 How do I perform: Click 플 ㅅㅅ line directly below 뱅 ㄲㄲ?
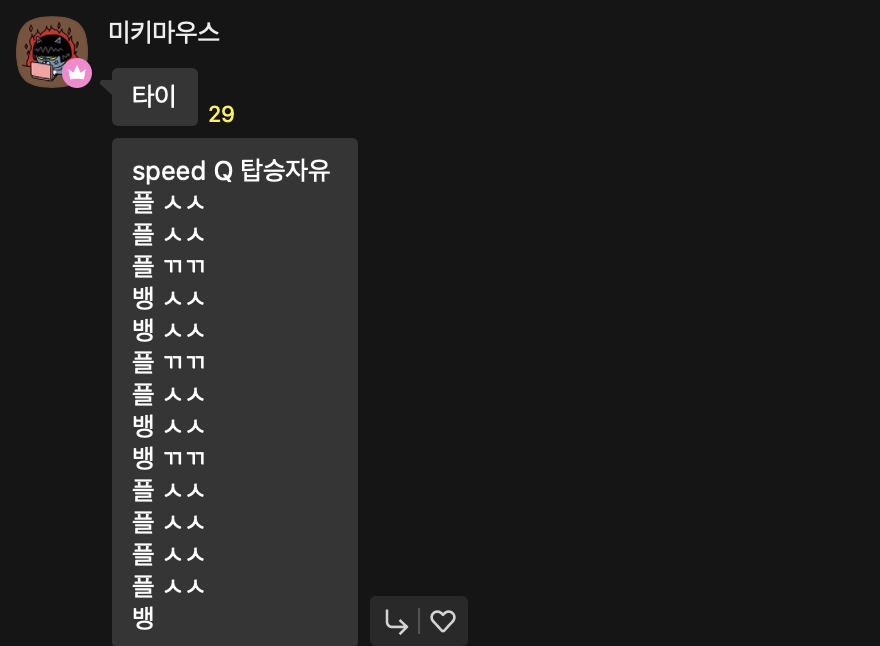click(168, 490)
